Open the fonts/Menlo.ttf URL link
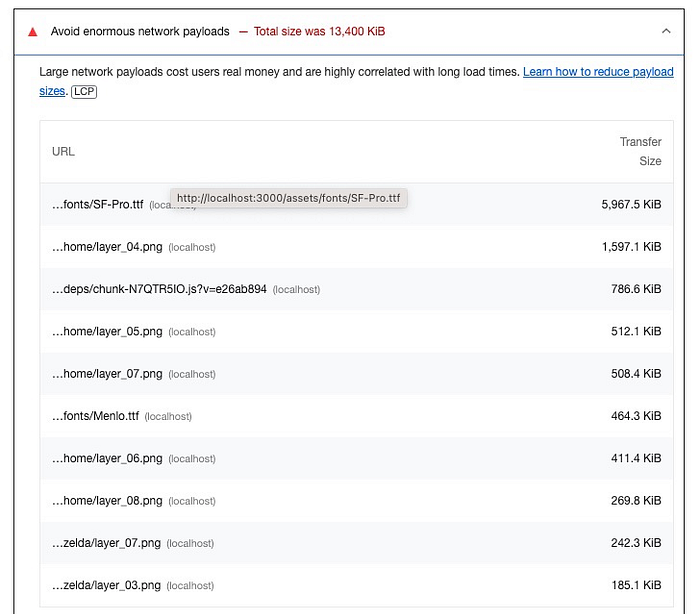This screenshot has width=700, height=614. 95,416
